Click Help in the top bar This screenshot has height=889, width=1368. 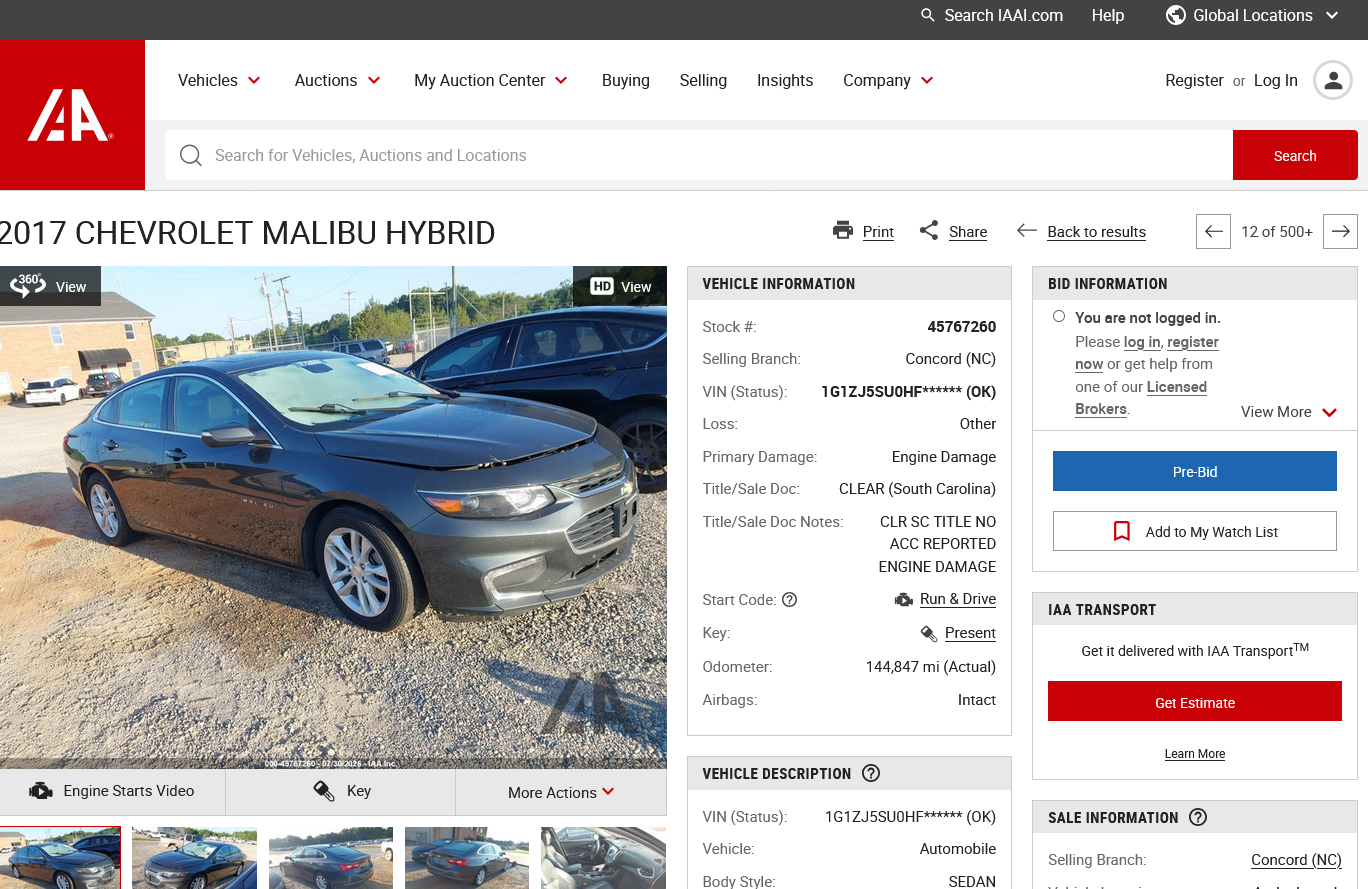tap(1108, 15)
